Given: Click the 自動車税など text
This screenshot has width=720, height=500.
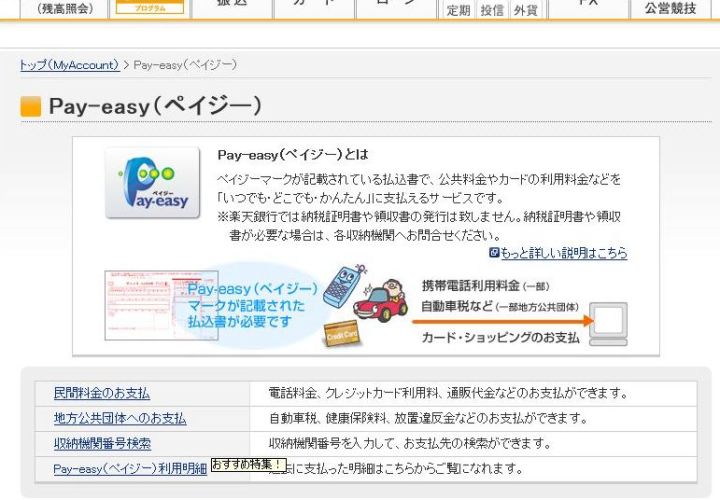Looking at the screenshot, I should [x=457, y=306].
